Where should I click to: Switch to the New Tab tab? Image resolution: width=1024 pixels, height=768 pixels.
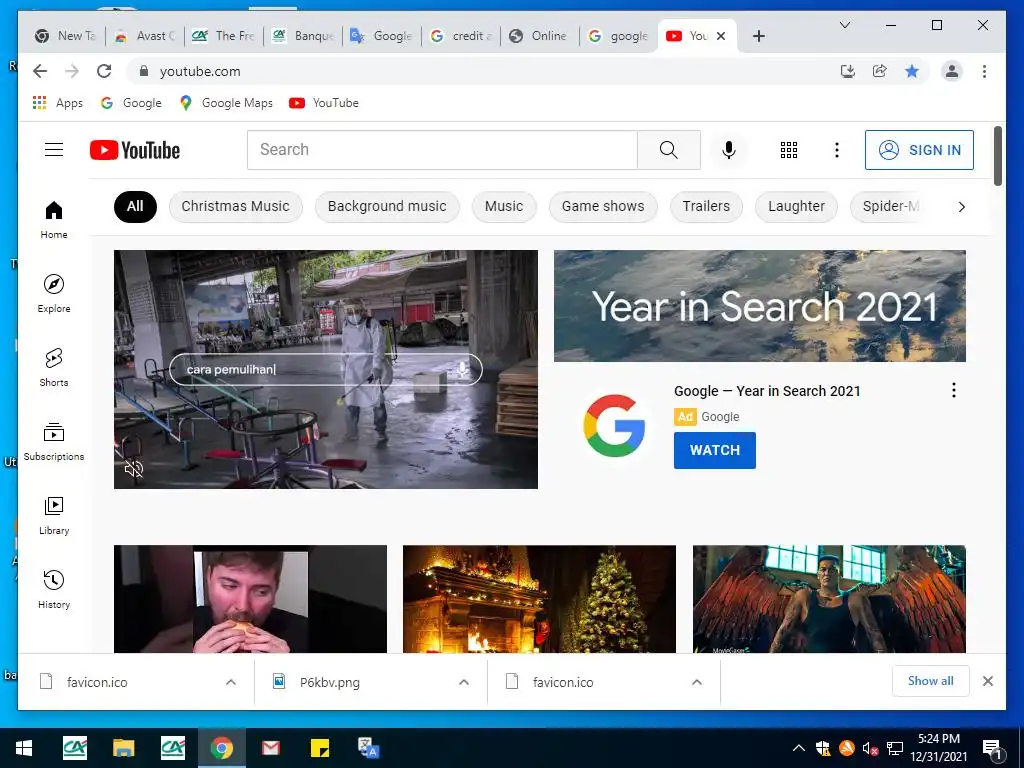65,36
